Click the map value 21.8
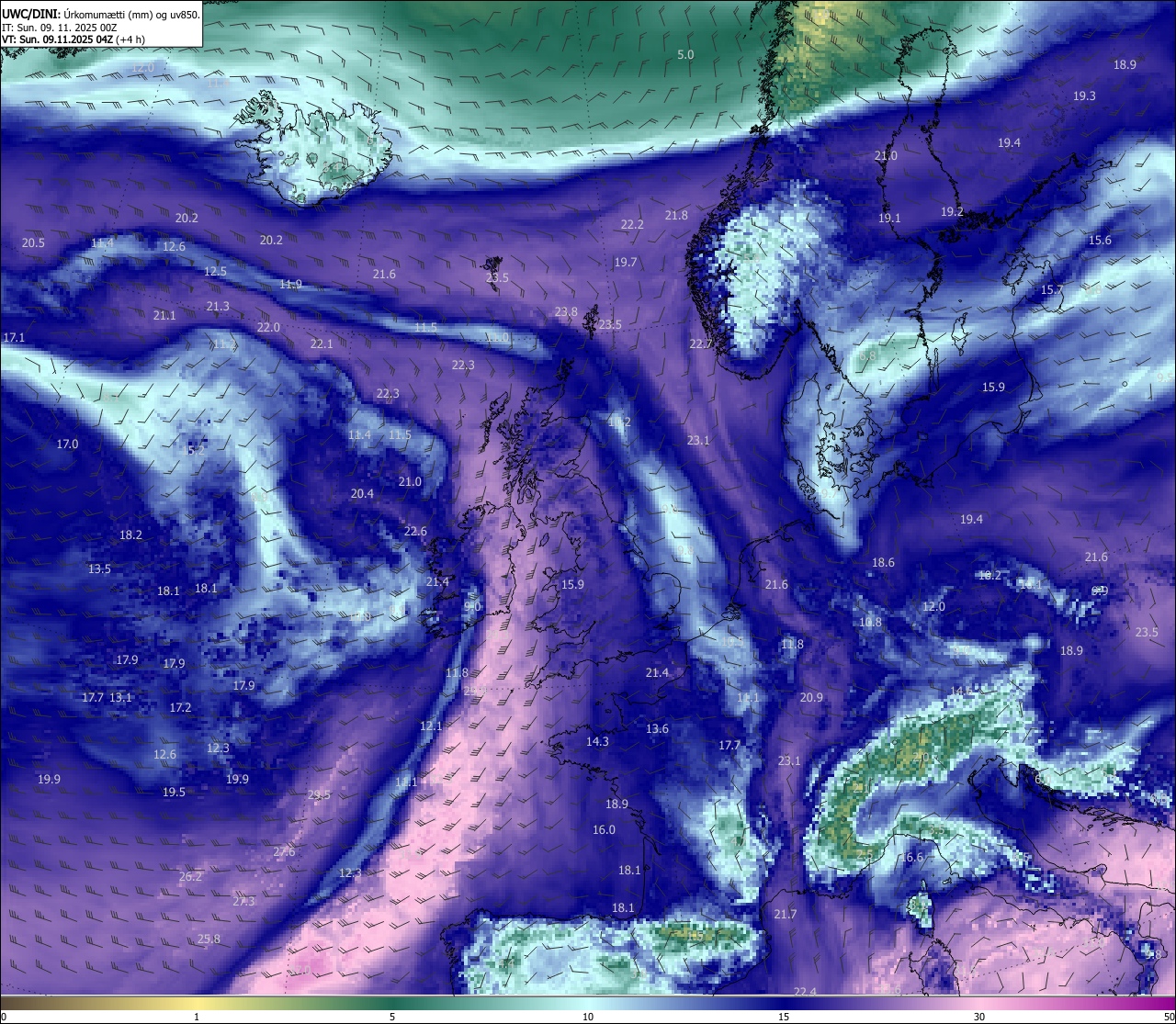 point(676,215)
